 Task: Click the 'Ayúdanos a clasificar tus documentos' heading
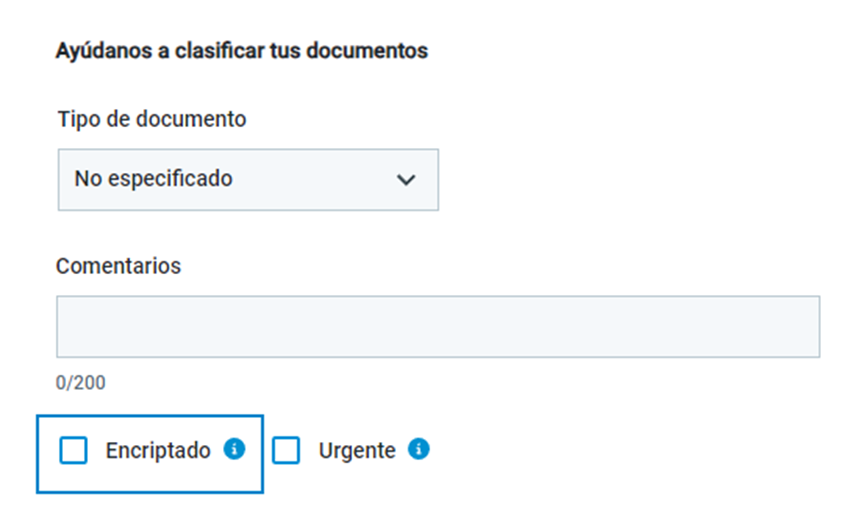[242, 51]
